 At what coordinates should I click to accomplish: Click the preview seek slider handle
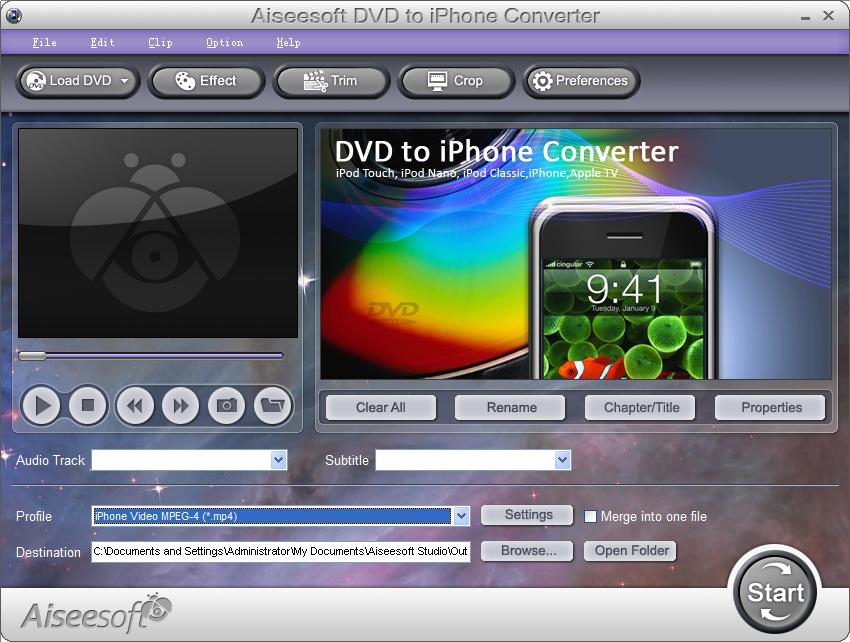pos(32,355)
